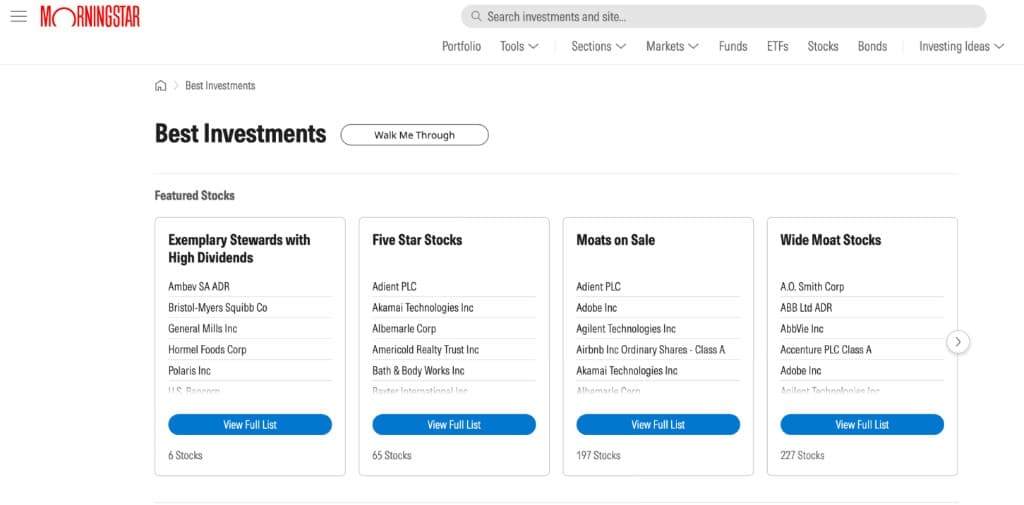Image resolution: width=1024 pixels, height=505 pixels.
Task: Select Agilent Technologies in Moats on Sale
Action: tap(626, 329)
